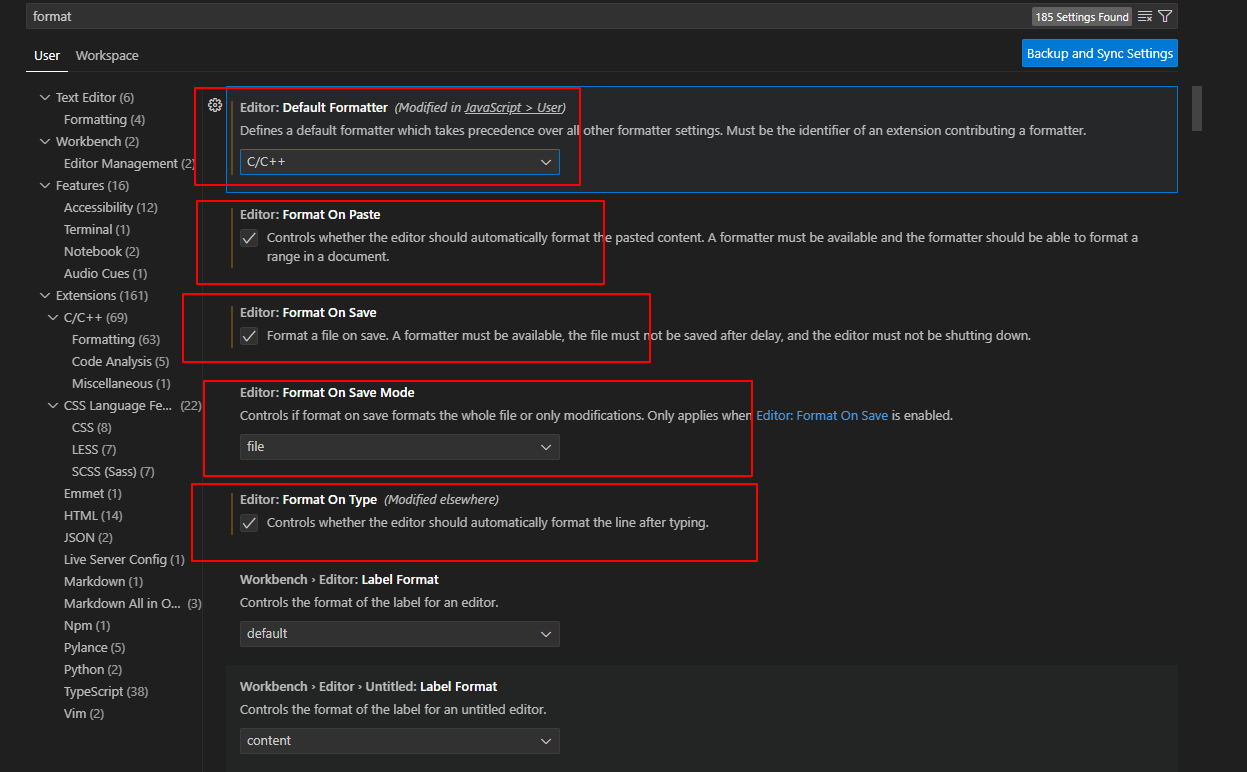Uncheck the Format On Paste checkbox

coord(249,238)
